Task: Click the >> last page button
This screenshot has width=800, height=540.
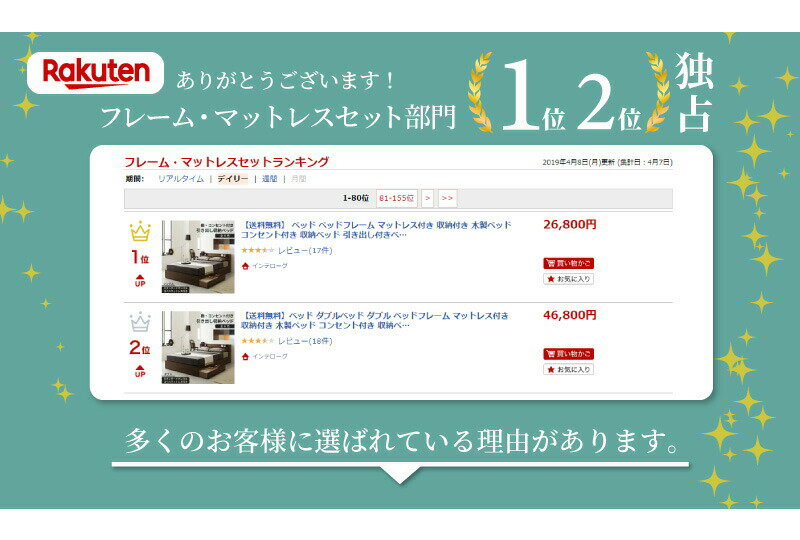Action: click(x=447, y=198)
